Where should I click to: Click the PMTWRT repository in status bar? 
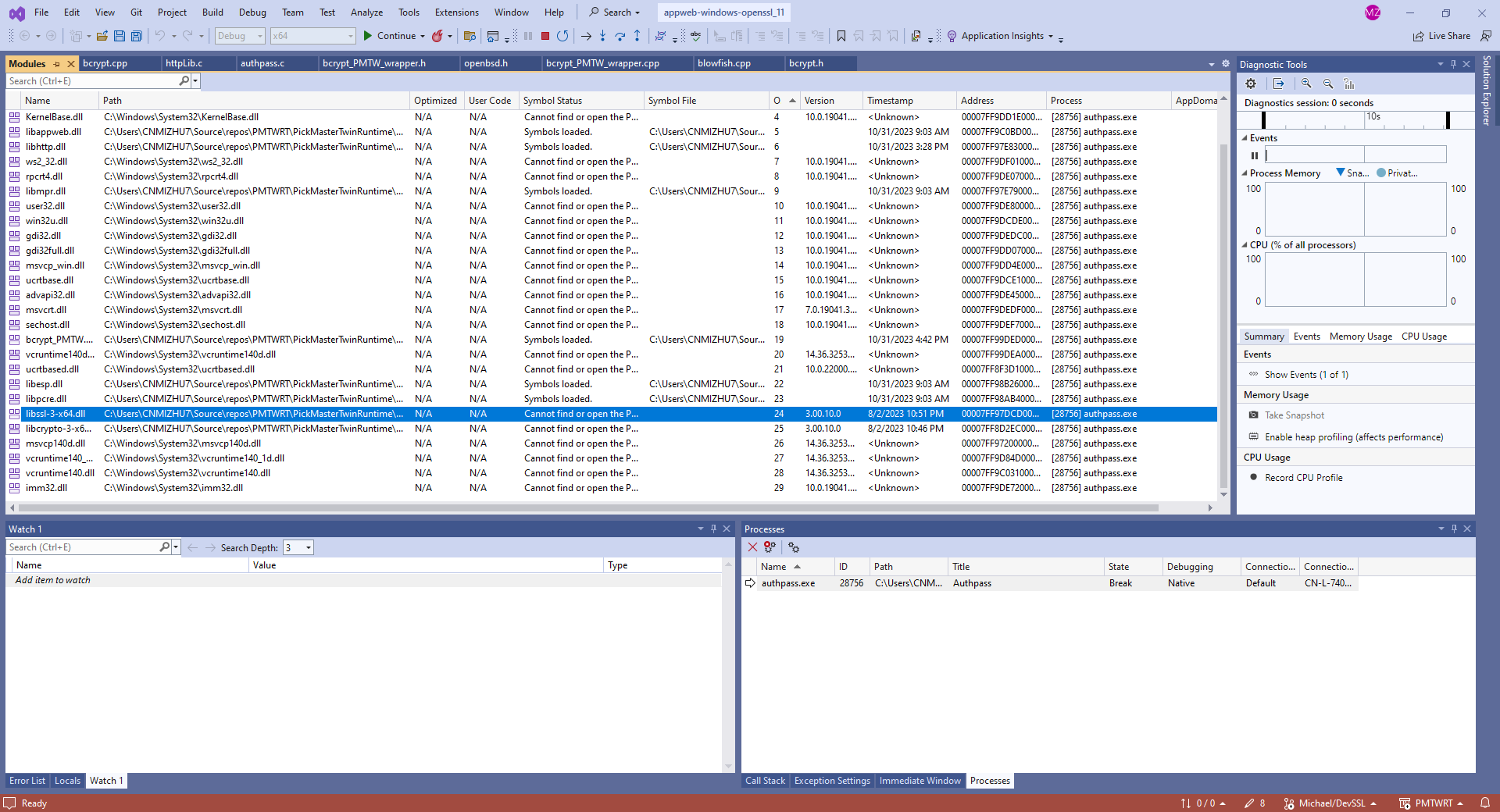coord(1431,803)
